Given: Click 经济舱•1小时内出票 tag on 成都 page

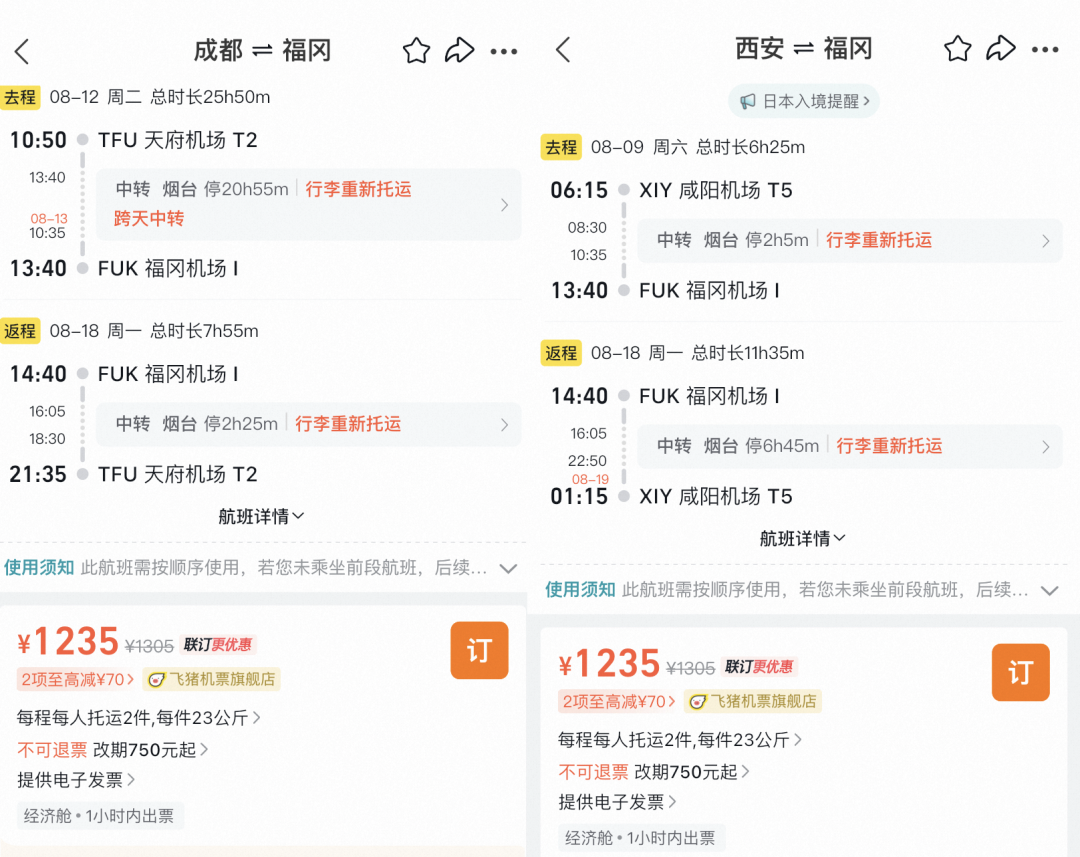Looking at the screenshot, I should (99, 816).
